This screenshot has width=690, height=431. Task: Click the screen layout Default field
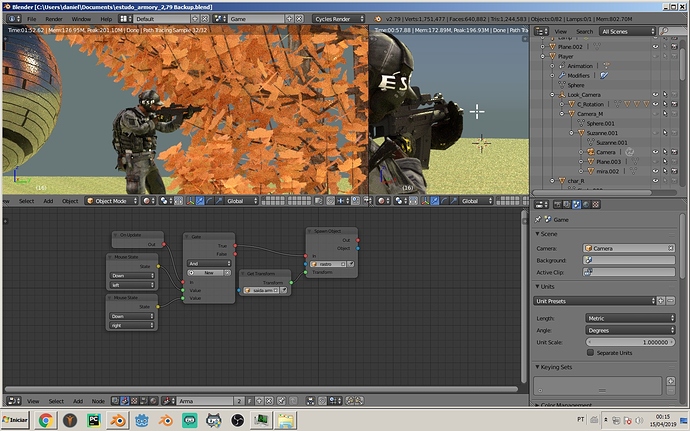161,19
